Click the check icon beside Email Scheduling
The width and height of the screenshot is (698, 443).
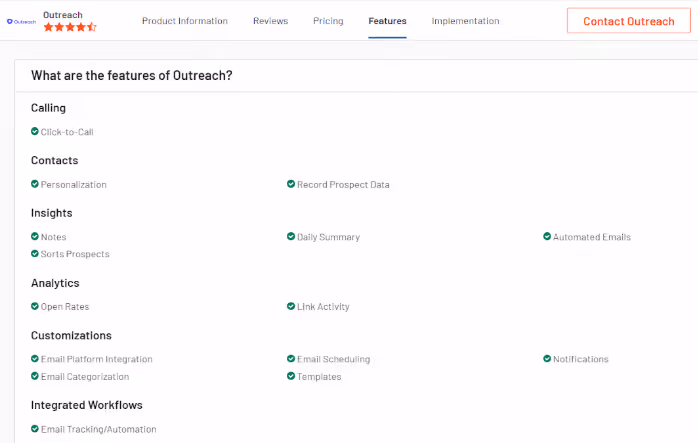pyautogui.click(x=291, y=359)
